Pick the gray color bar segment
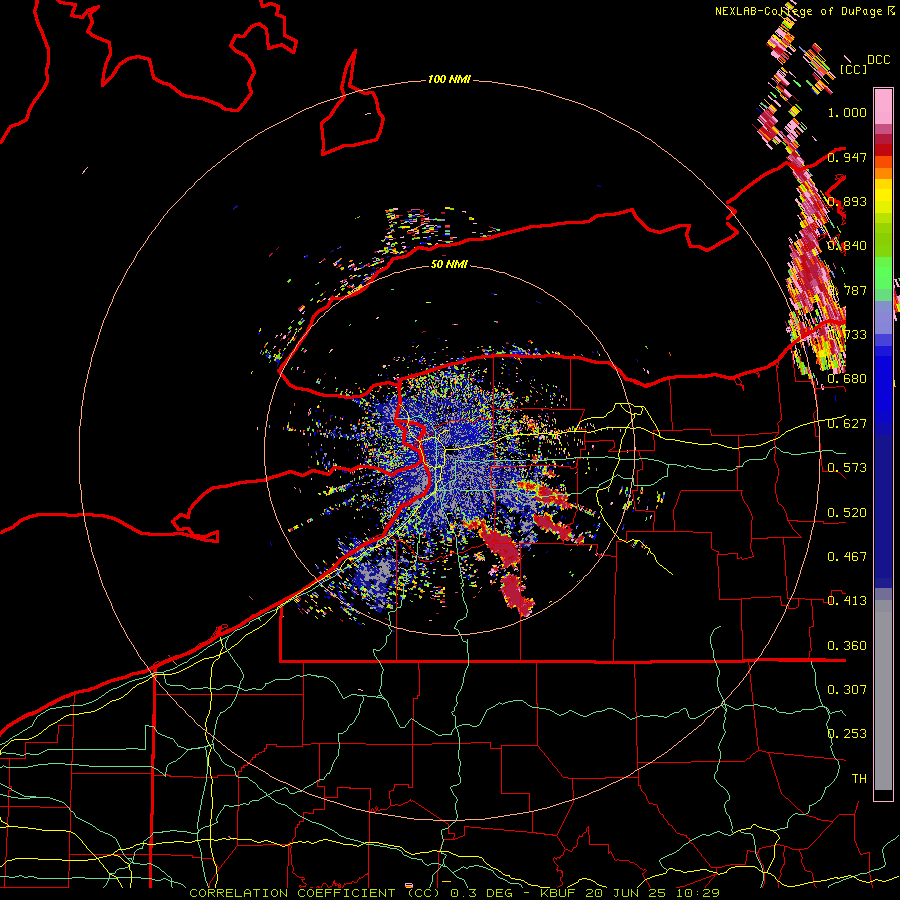 (883, 695)
